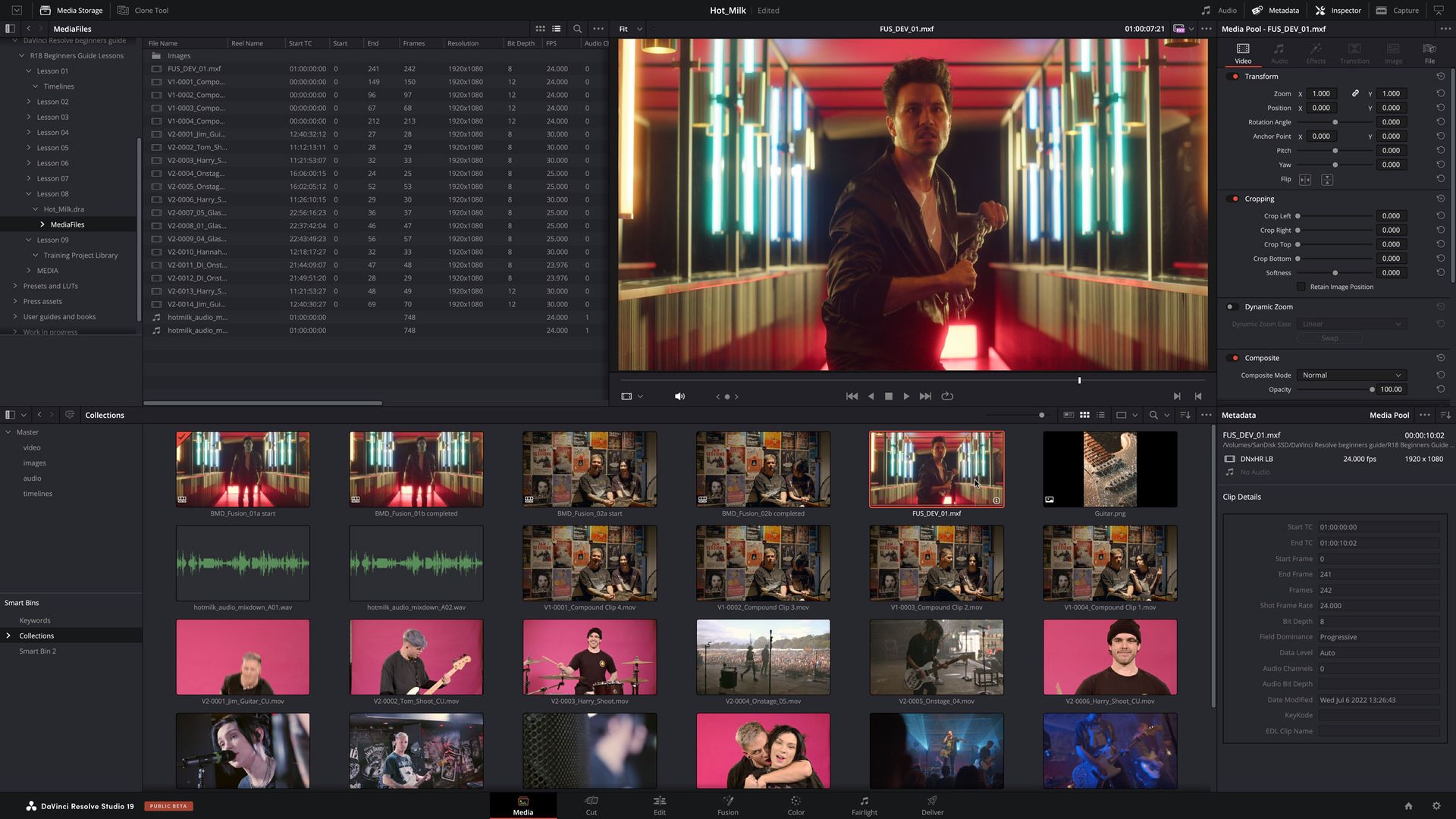Switch to the Fusion page

[727, 805]
